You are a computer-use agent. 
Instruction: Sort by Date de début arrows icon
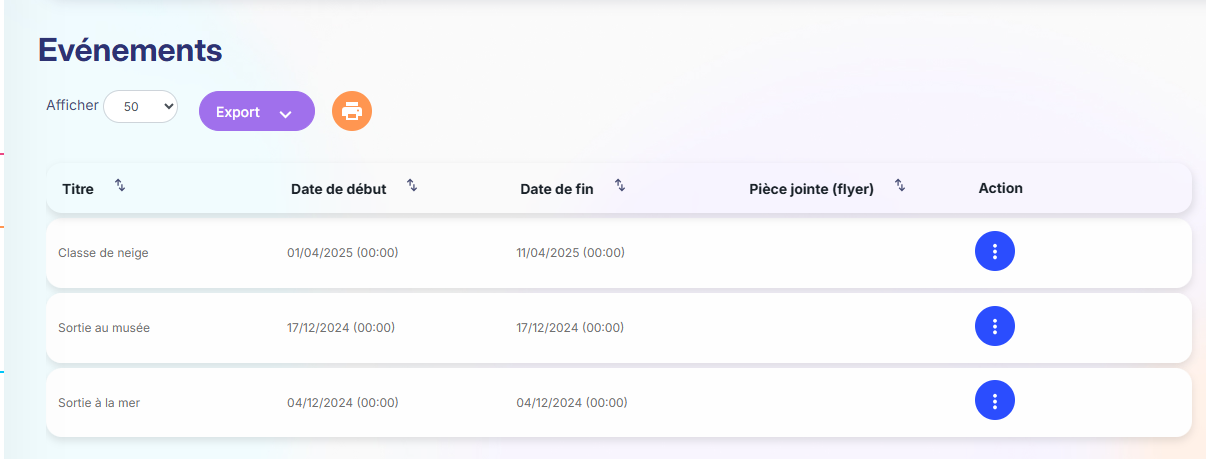click(x=412, y=185)
